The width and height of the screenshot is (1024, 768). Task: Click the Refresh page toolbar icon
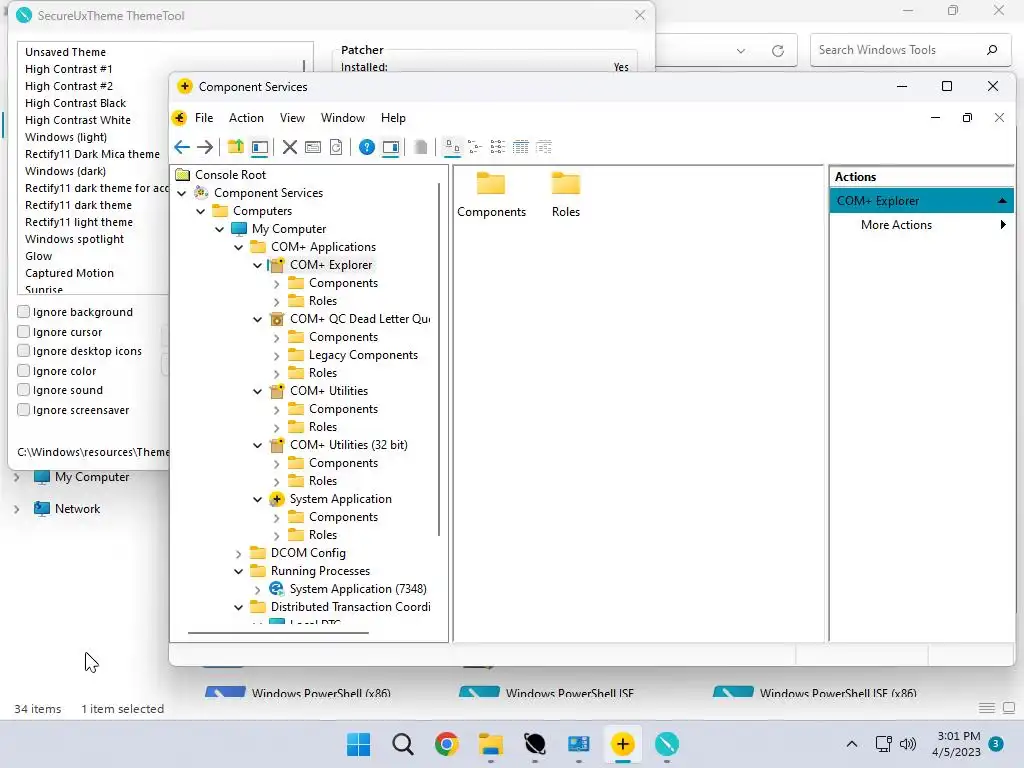pyautogui.click(x=336, y=147)
